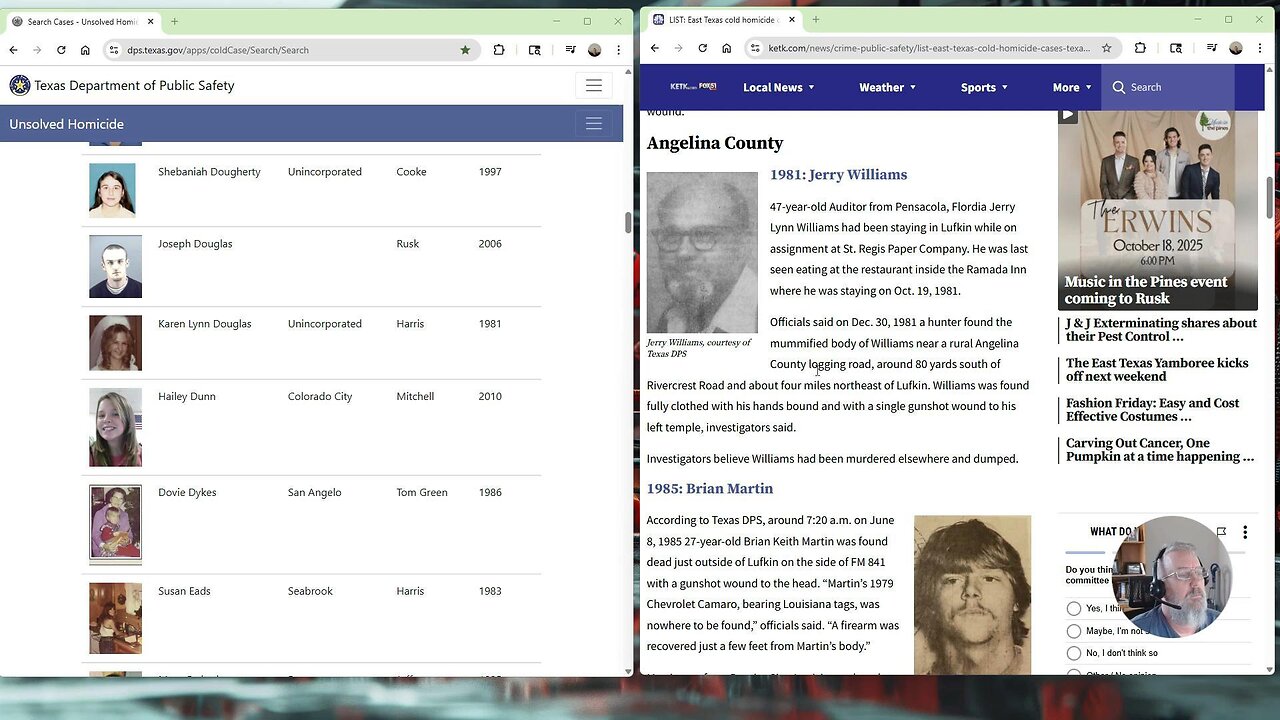
Task: Open the Unsolved Homicide heading link
Action: coord(67,124)
